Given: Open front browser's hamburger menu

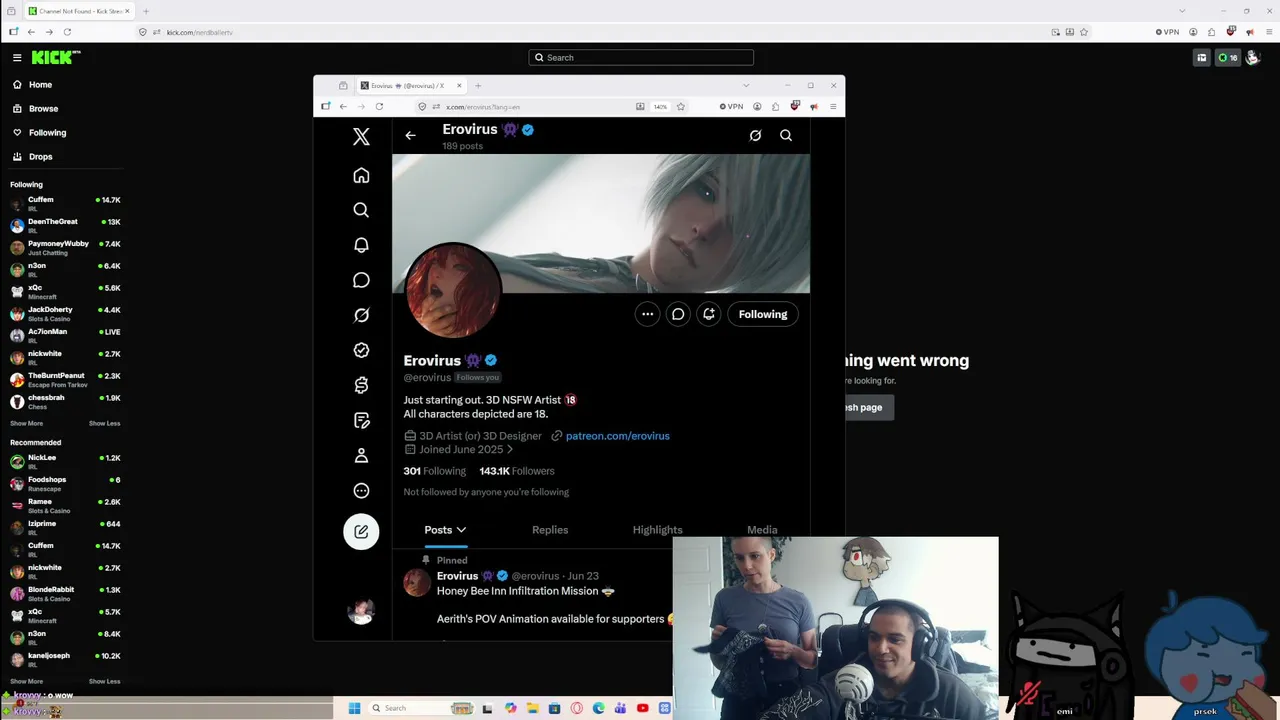Looking at the screenshot, I should [833, 106].
